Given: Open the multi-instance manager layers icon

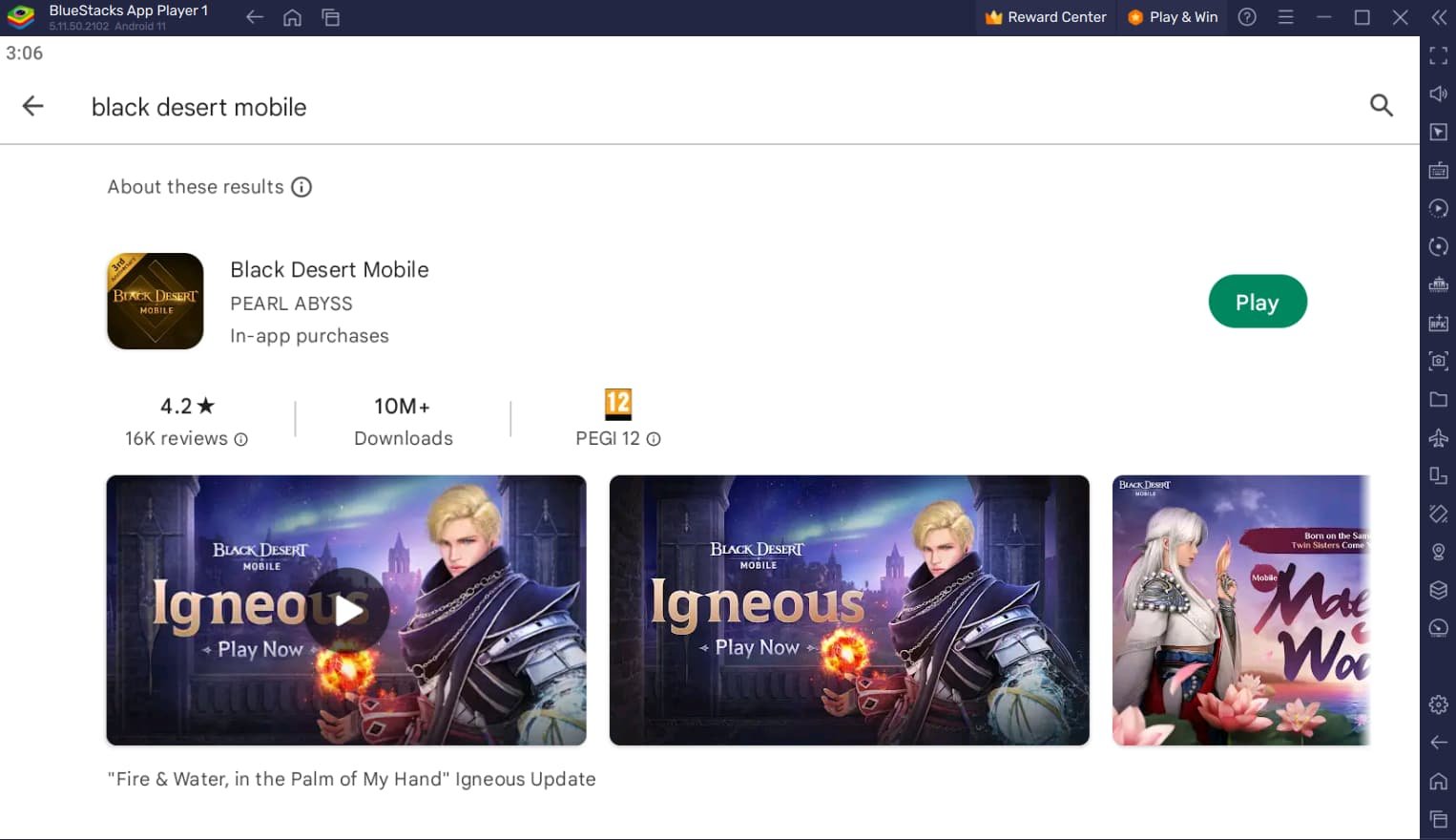Looking at the screenshot, I should 1438,590.
